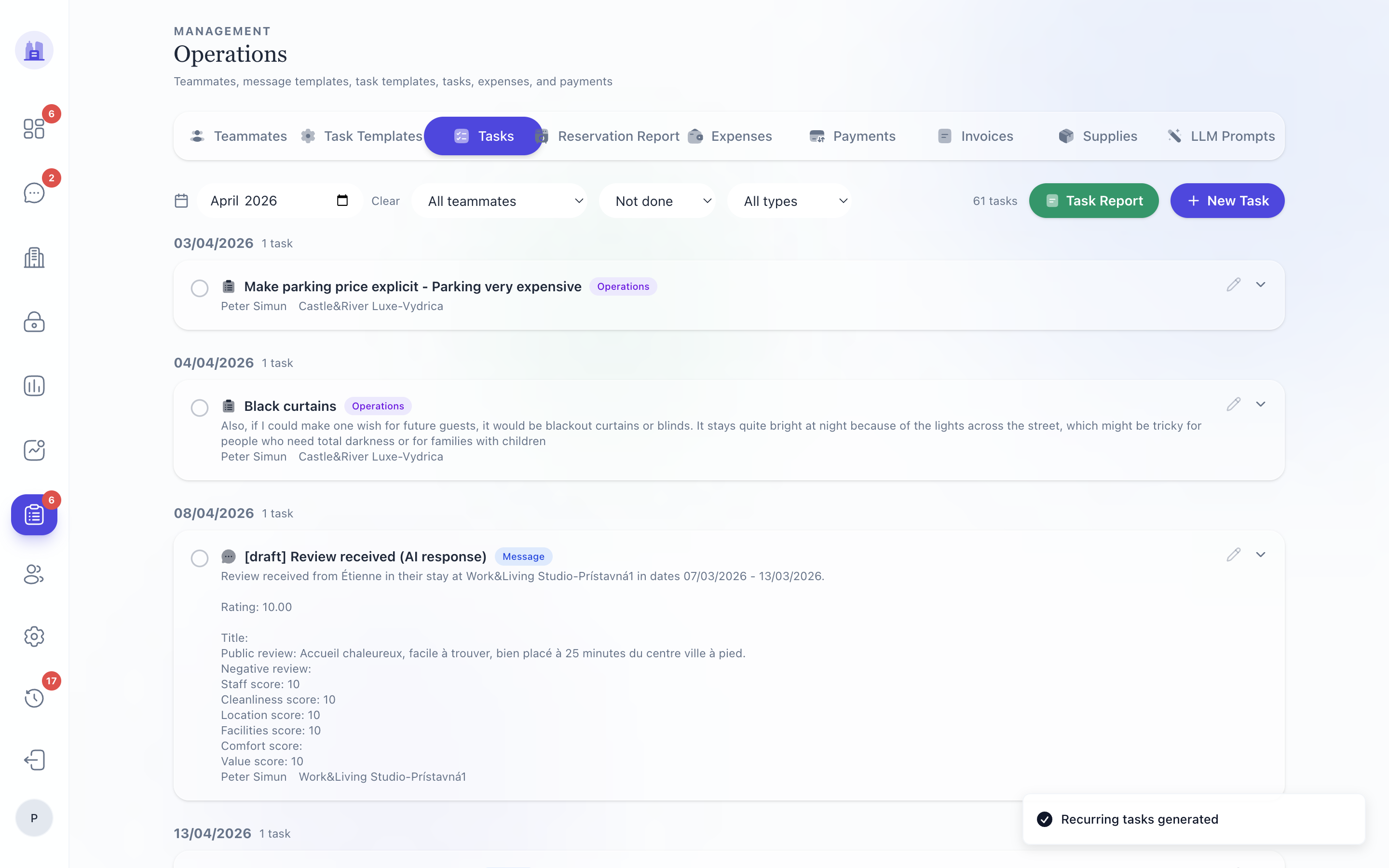Clear the month filter
This screenshot has width=1389, height=868.
coord(385,201)
